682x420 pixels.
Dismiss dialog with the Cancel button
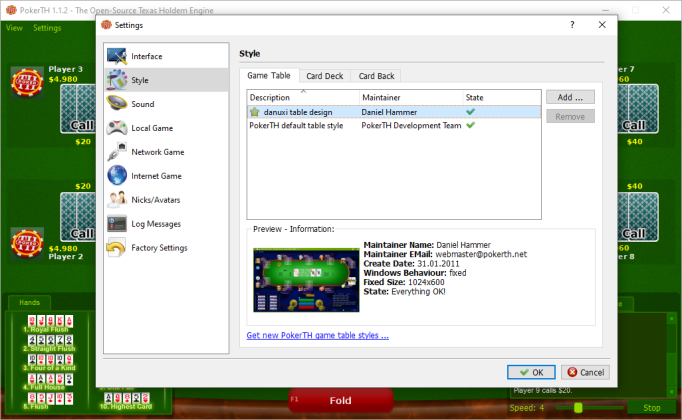point(585,373)
